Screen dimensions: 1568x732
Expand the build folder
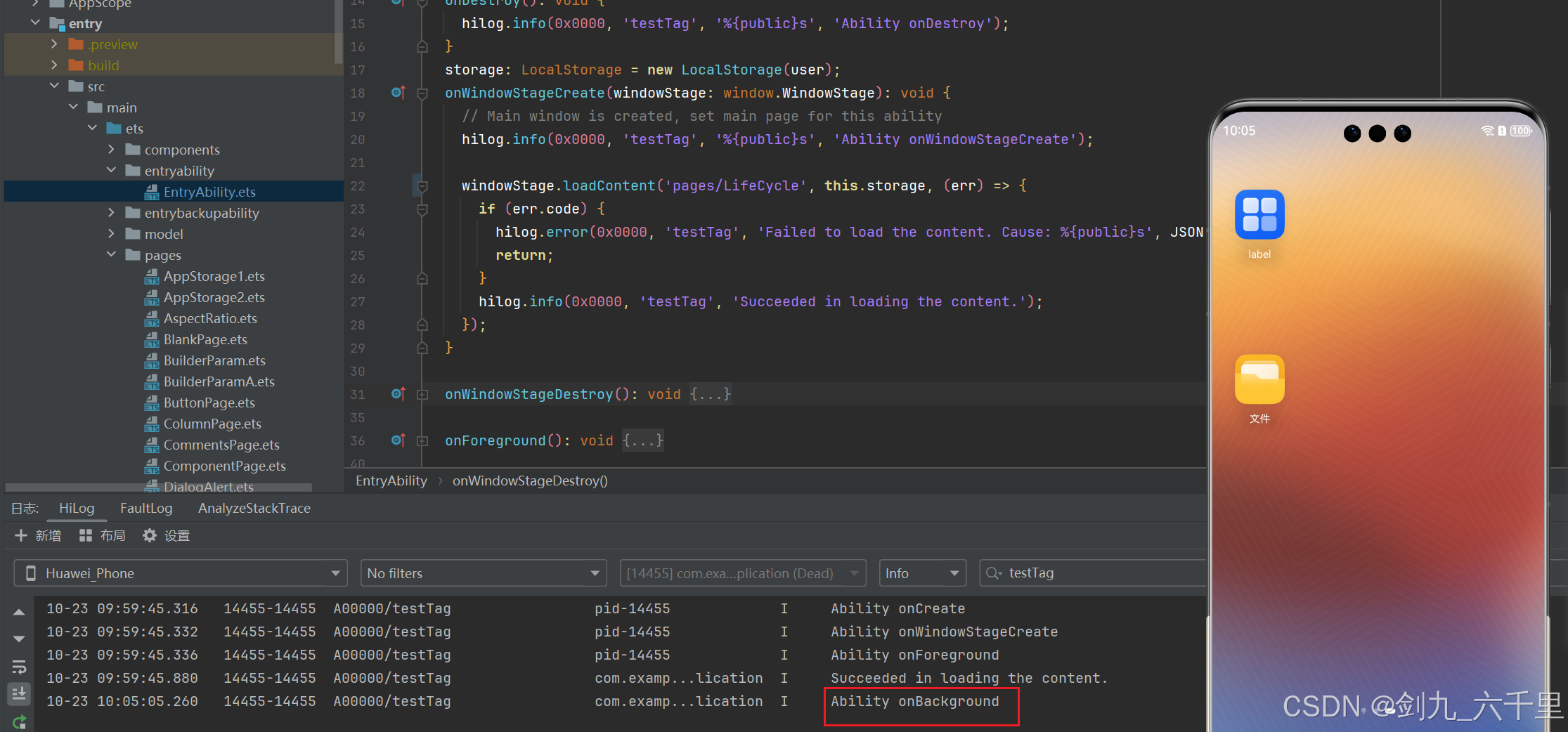pos(54,65)
